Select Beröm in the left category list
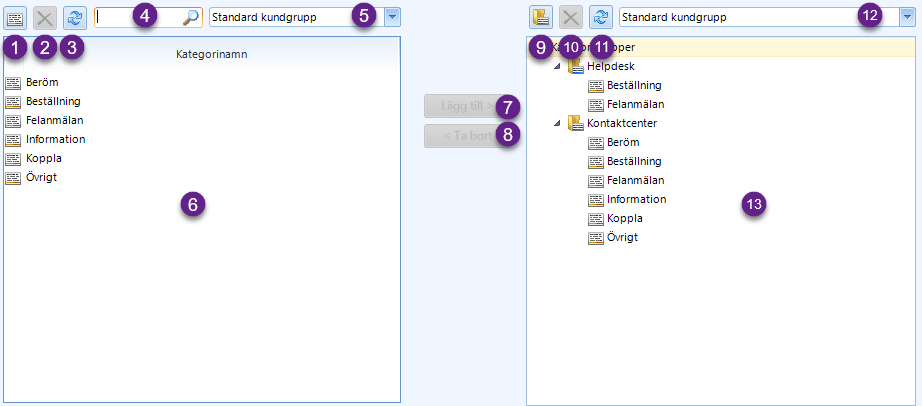Viewport: 922px width, 406px height. pos(42,82)
